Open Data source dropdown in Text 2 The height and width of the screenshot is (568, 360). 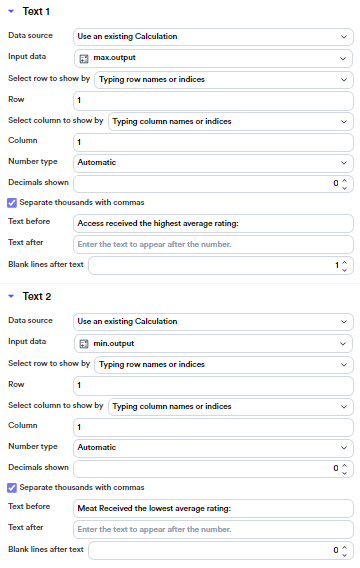pos(213,322)
